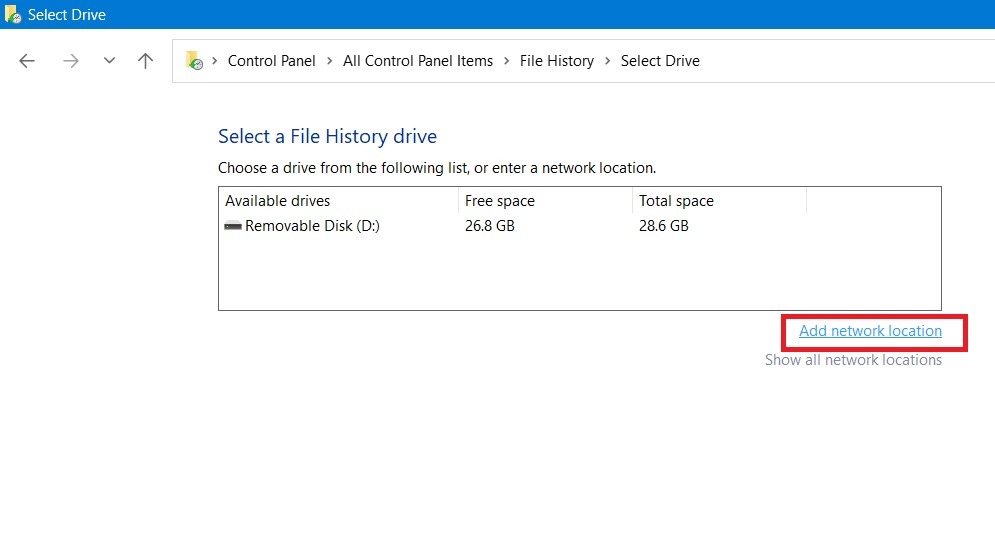Open the recent locations dropdown chevron
Screen dimensions: 995x551
pyautogui.click(x=109, y=61)
